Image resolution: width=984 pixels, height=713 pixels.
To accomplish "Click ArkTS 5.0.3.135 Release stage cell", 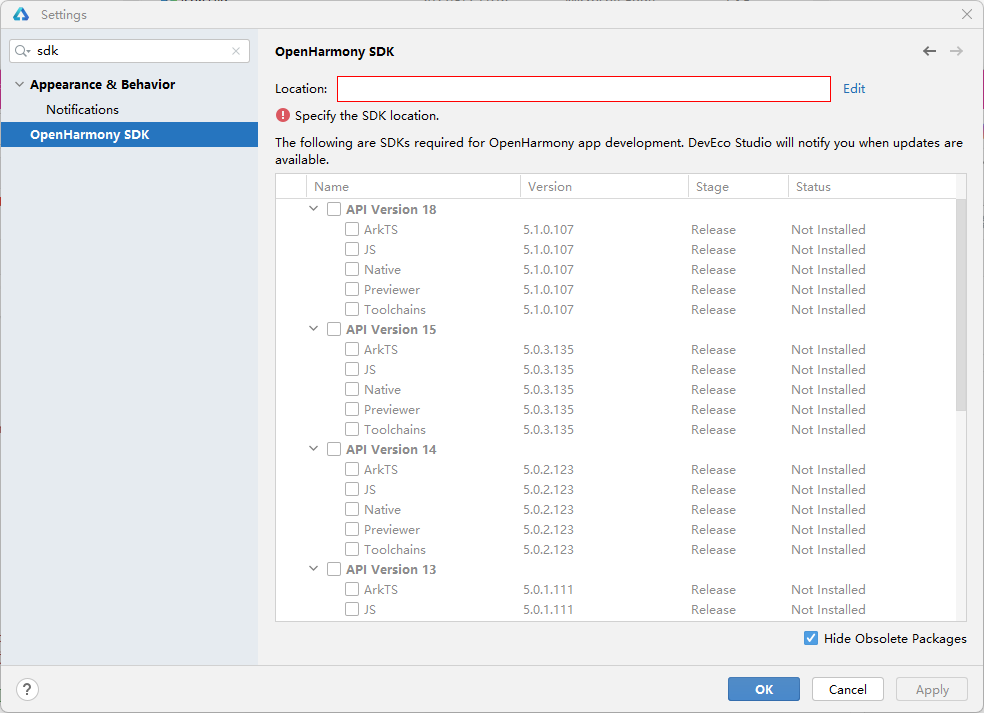I will click(714, 349).
